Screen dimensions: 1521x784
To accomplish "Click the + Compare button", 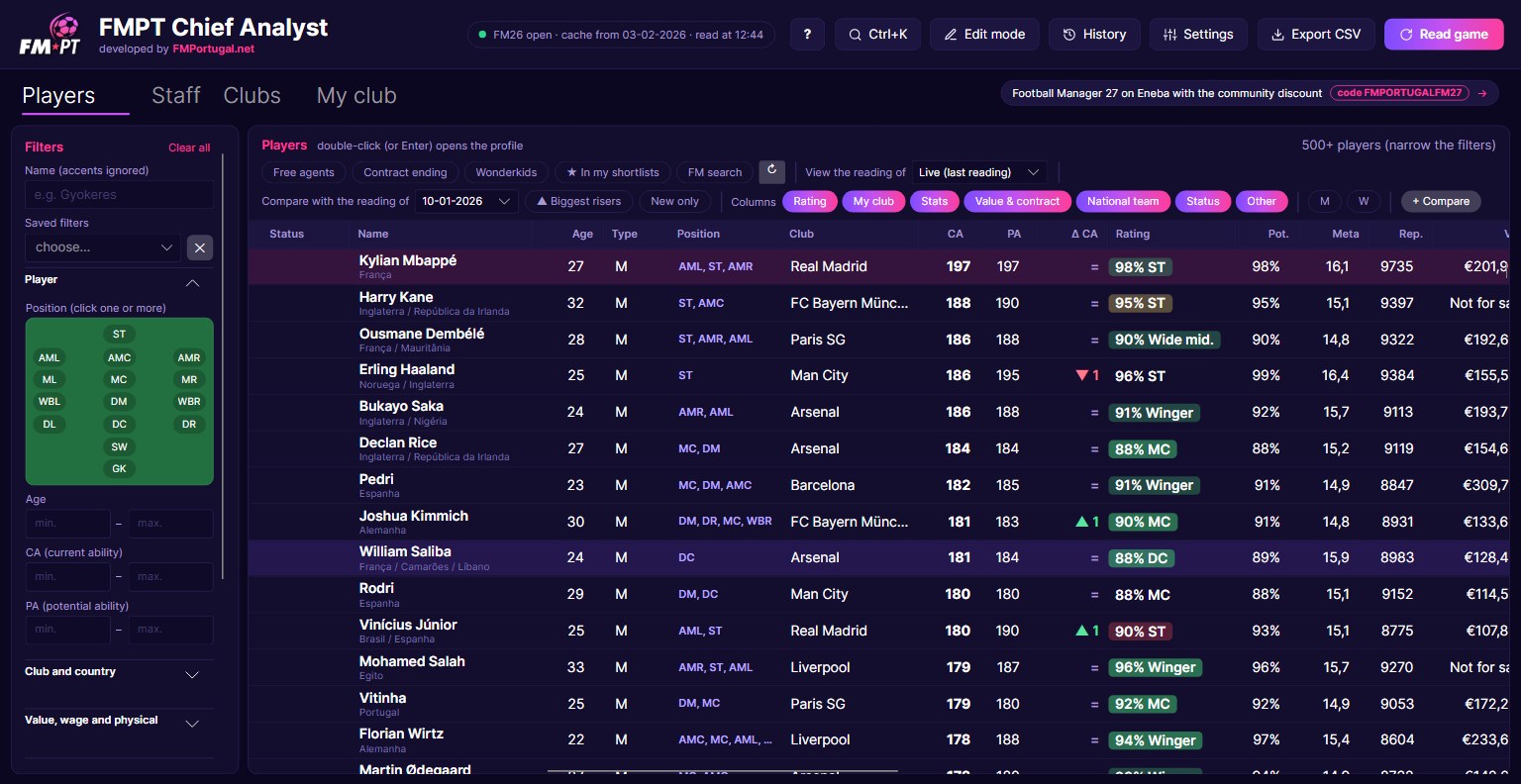I will pos(1441,201).
